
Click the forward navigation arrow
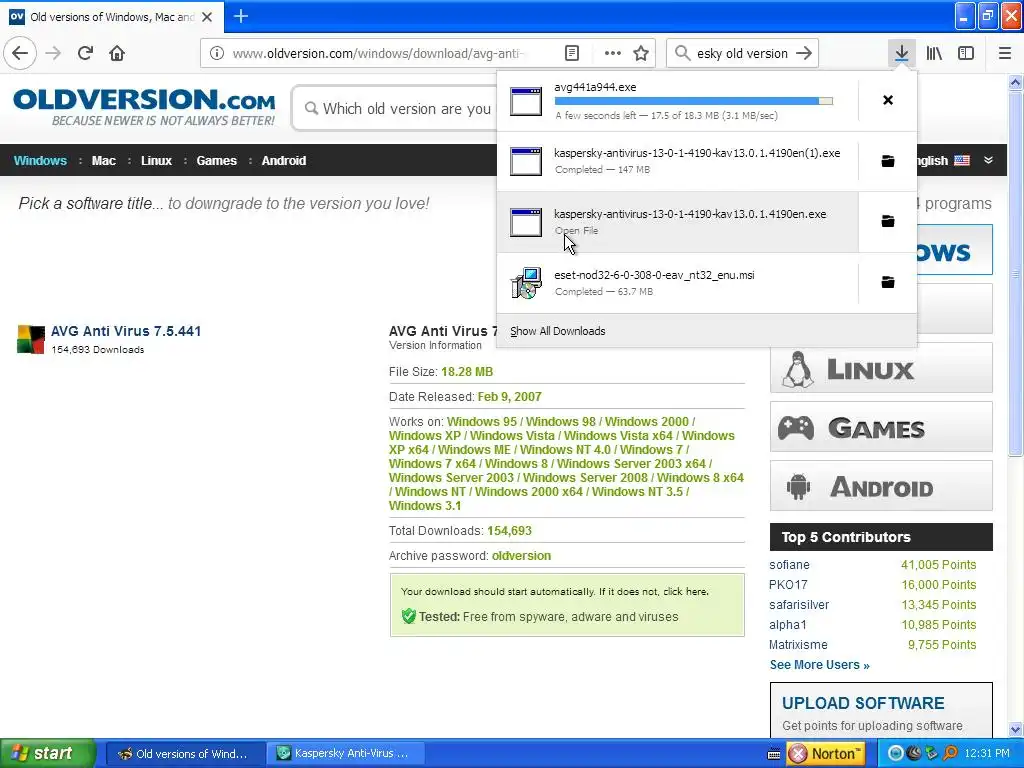(x=54, y=54)
